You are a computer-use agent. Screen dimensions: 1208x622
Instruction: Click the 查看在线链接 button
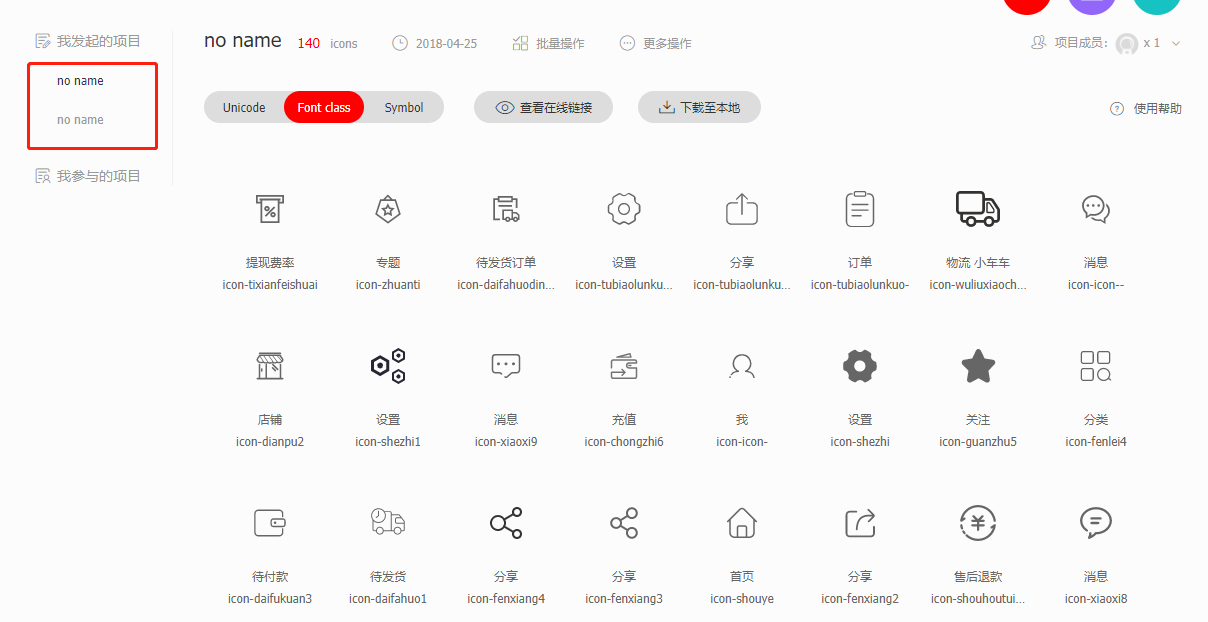[543, 107]
